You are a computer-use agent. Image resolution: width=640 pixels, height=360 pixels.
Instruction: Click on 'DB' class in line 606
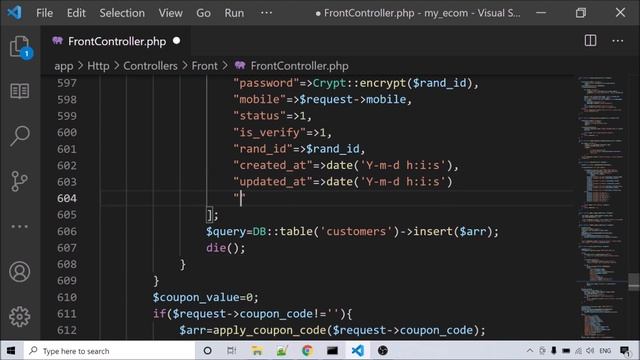click(259, 231)
